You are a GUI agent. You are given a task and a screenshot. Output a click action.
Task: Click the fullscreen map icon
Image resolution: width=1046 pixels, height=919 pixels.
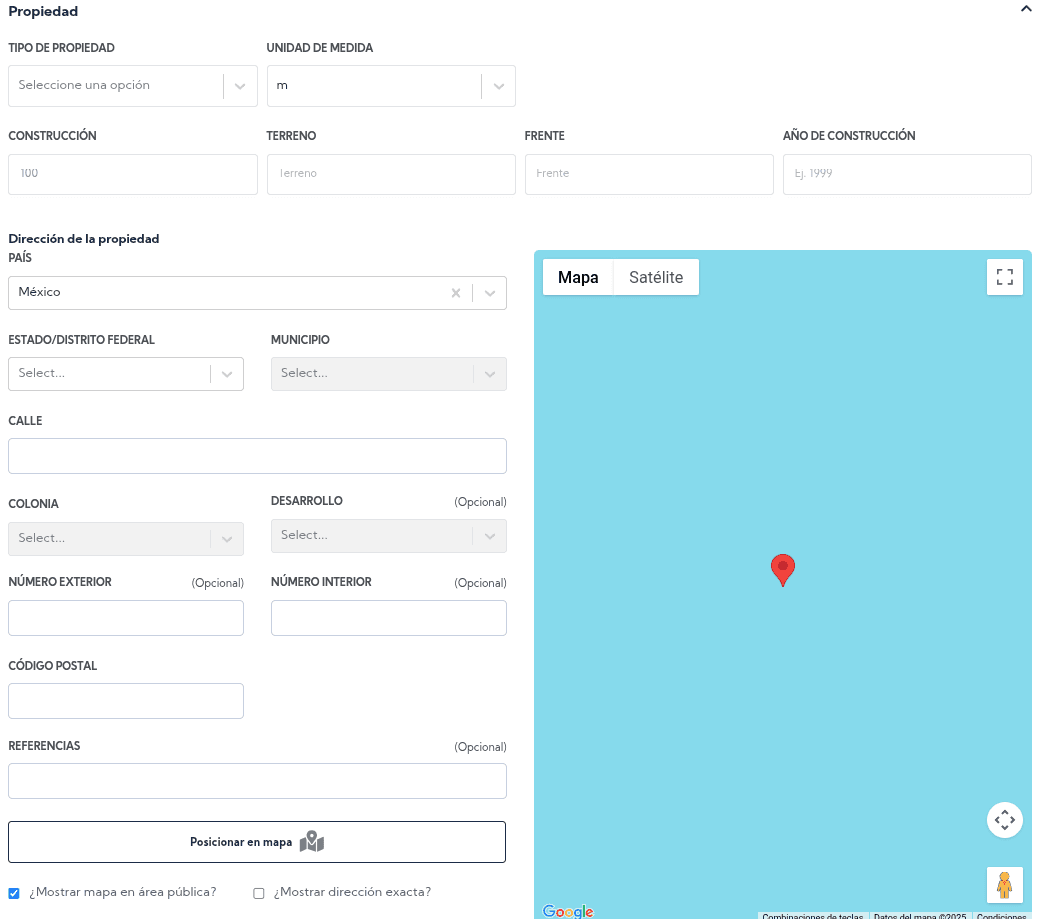pos(1004,277)
